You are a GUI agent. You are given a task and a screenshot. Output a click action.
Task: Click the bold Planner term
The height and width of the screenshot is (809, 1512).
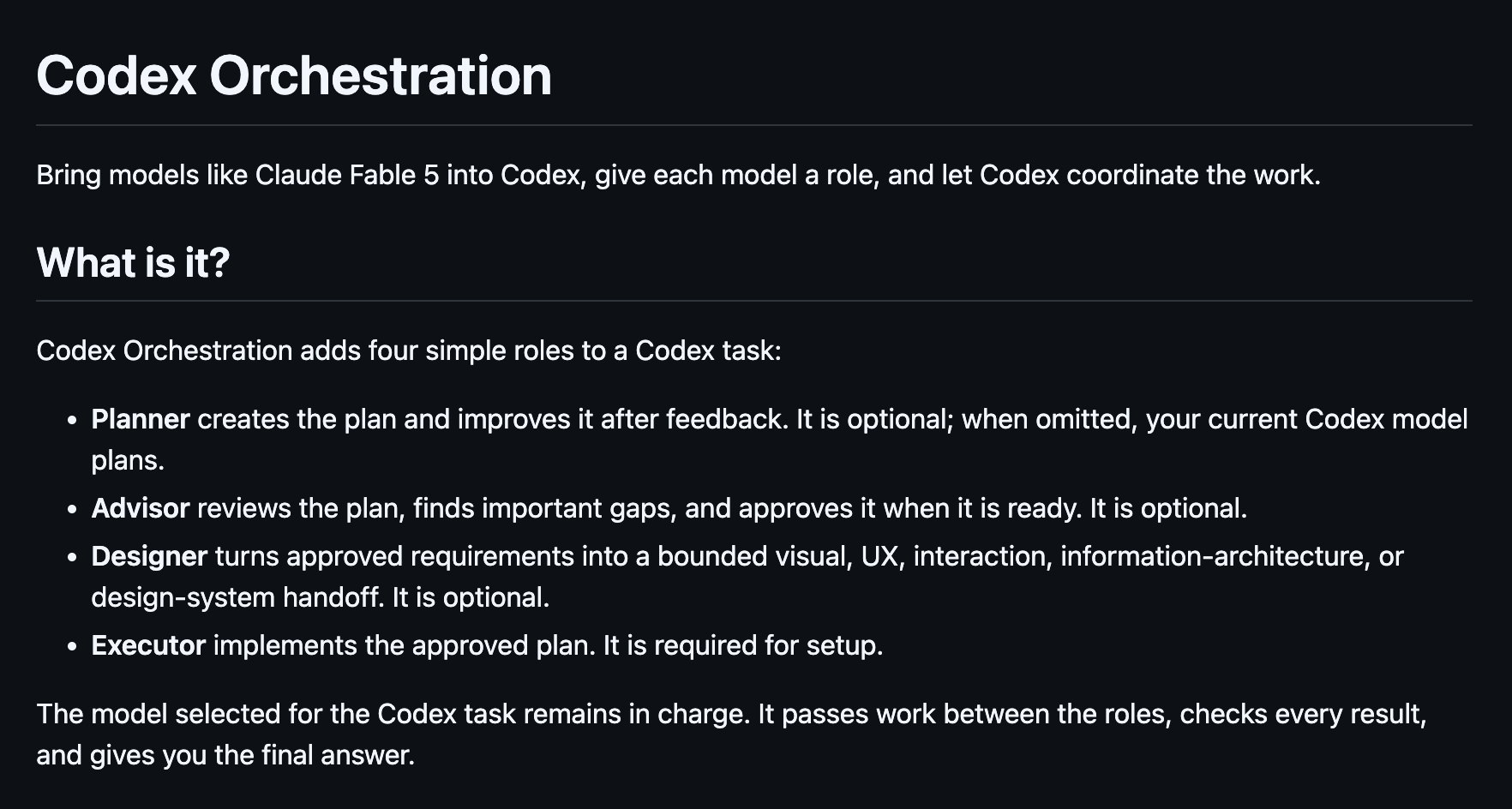141,419
